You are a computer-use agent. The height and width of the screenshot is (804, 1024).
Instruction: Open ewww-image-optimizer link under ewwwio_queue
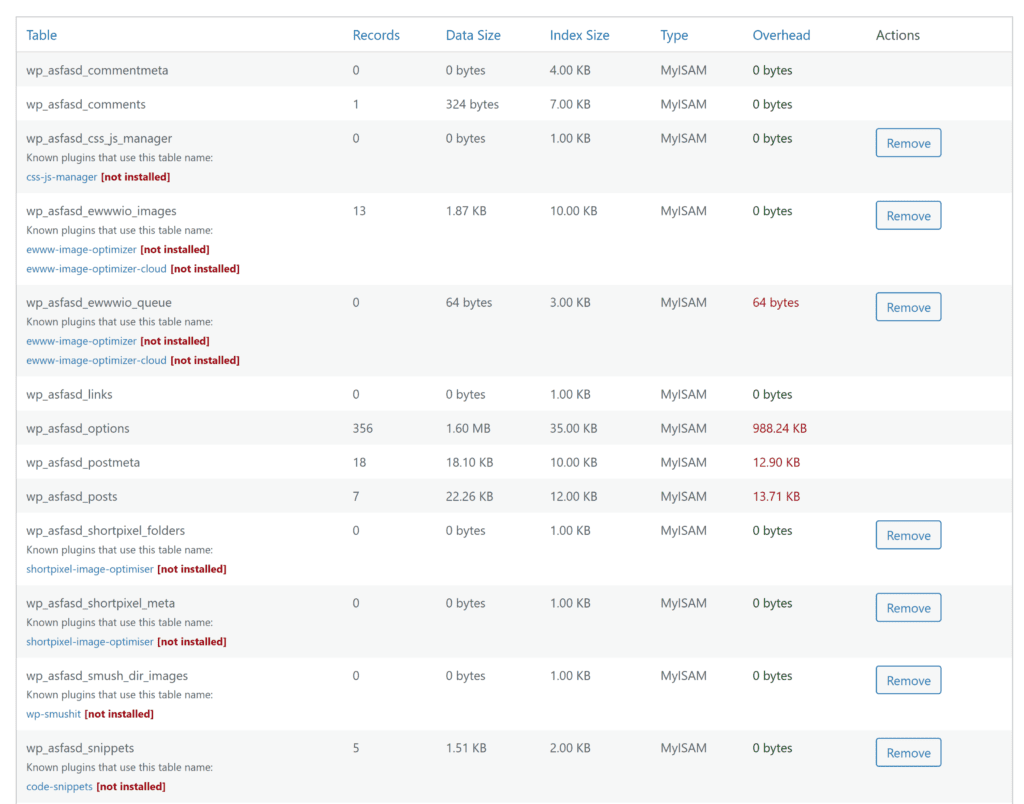click(81, 341)
